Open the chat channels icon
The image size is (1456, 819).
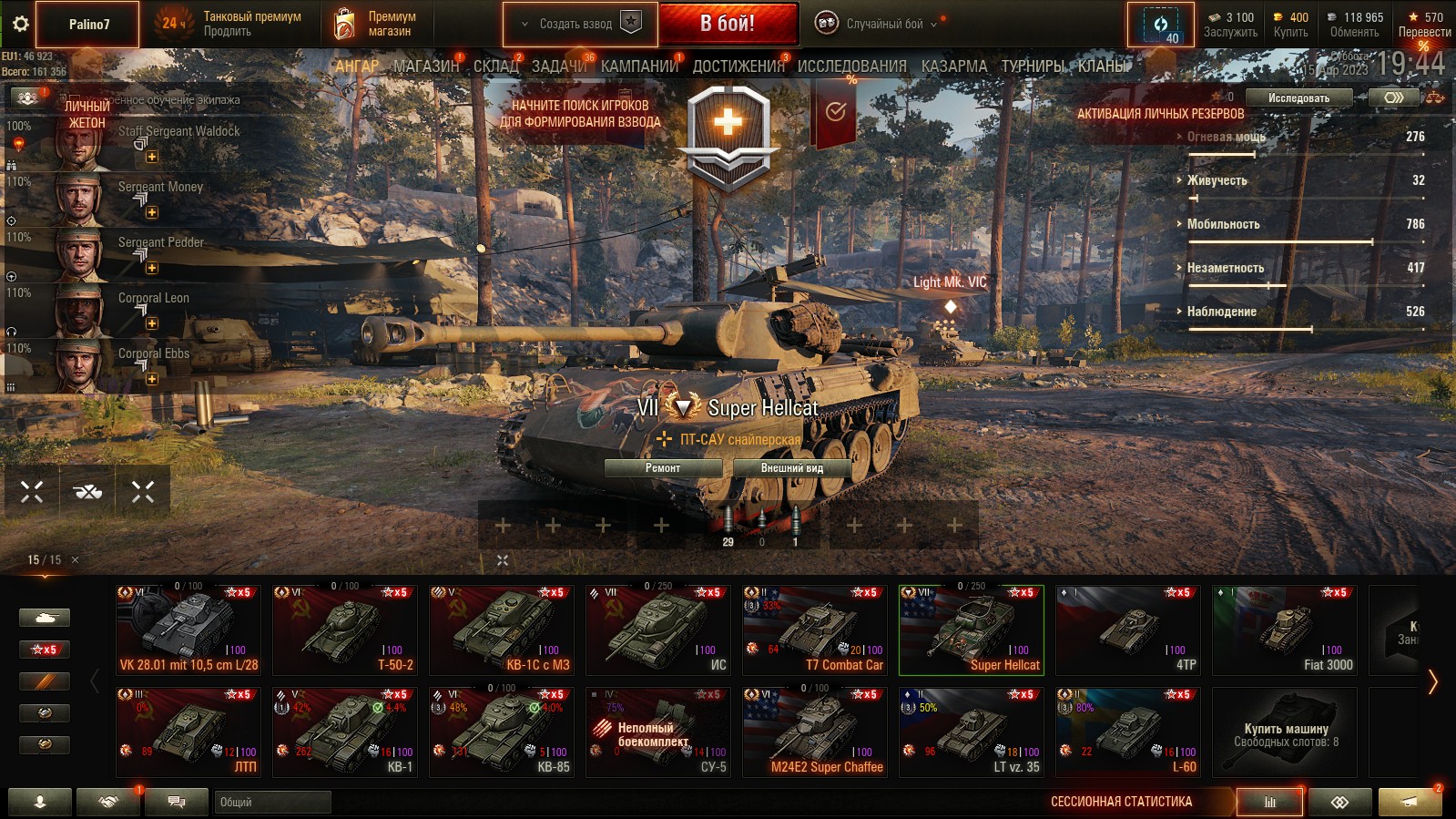click(177, 802)
